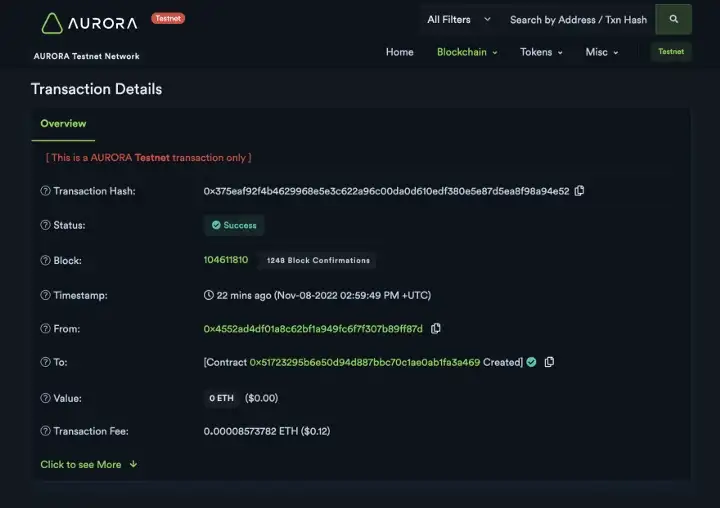This screenshot has width=720, height=508.
Task: Click AURORA Testnet Network label
Action: coord(86,56)
